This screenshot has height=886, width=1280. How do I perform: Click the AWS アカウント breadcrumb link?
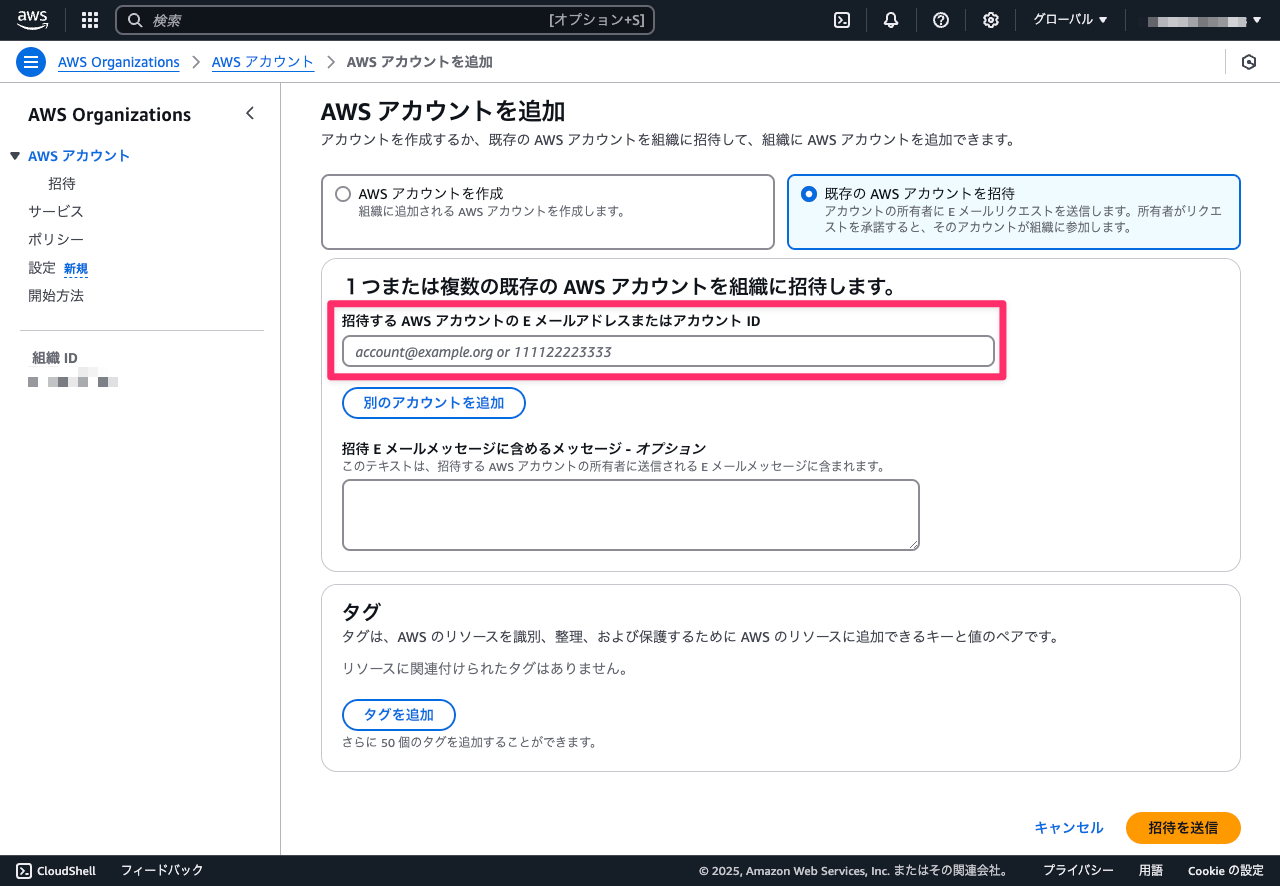263,62
